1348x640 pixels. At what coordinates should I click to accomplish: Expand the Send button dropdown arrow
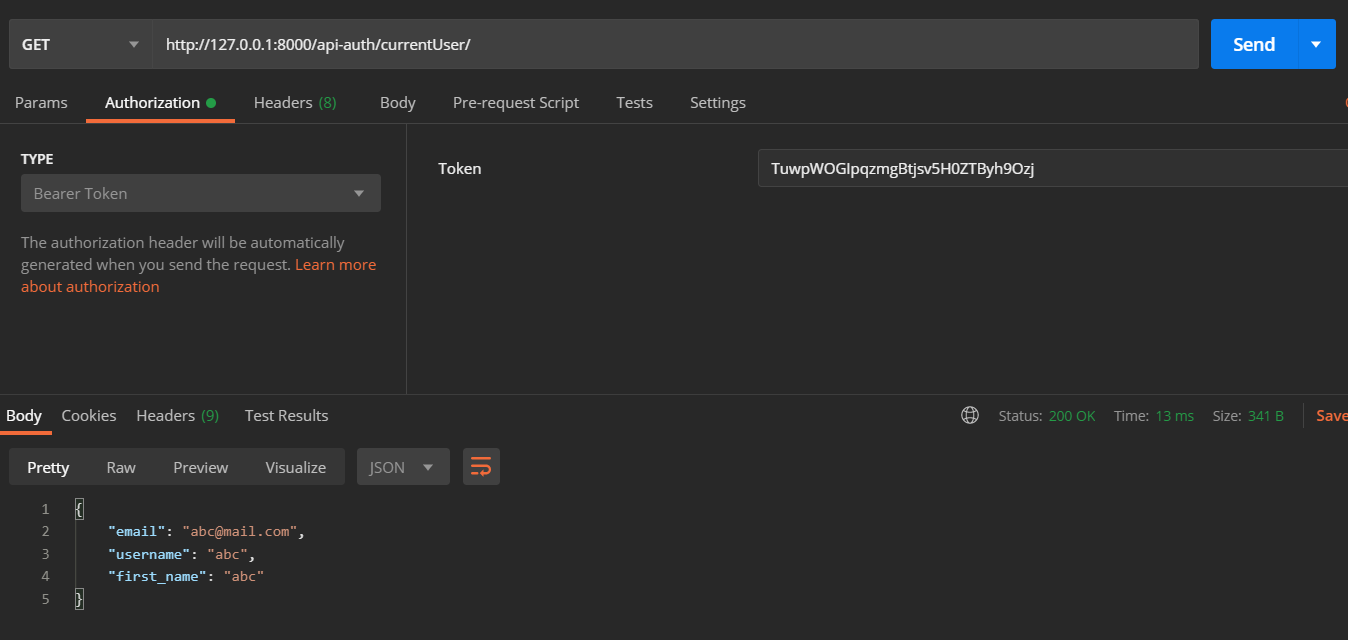pos(1316,45)
